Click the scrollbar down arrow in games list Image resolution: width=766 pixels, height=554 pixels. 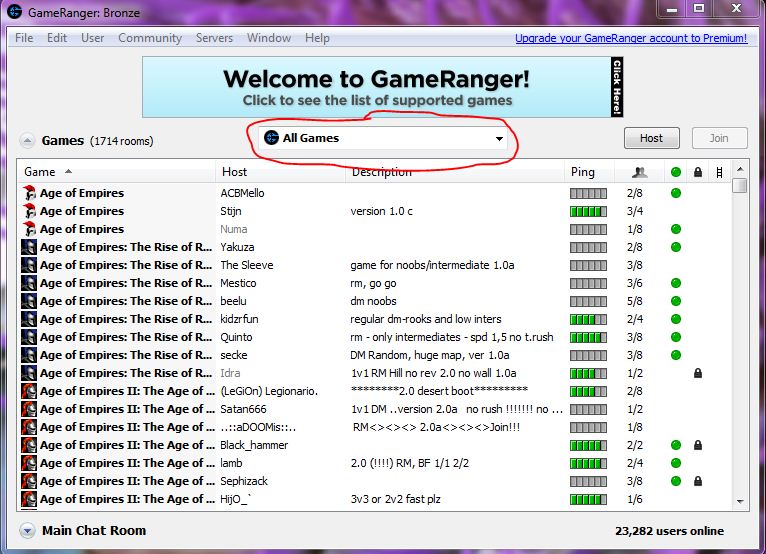coord(740,500)
